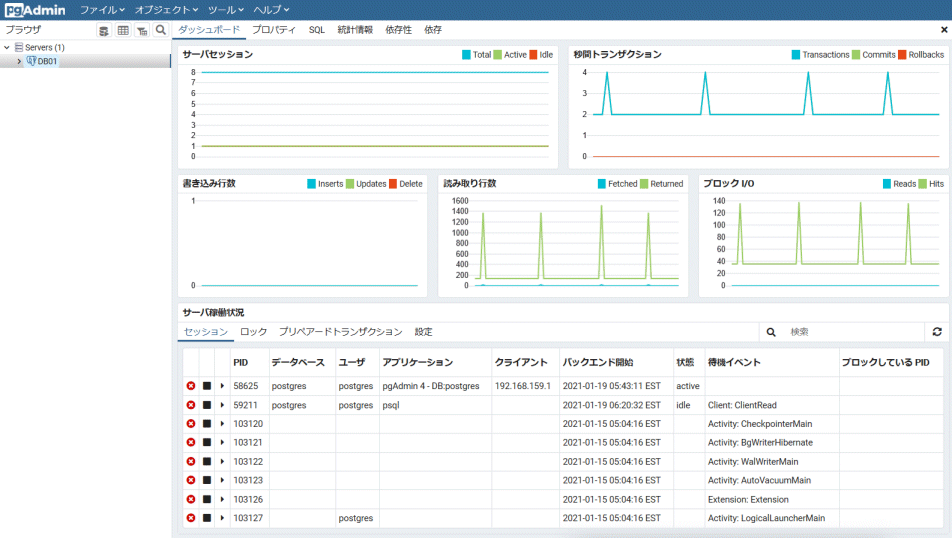Expand details row for PID 58625

click(x=222, y=386)
